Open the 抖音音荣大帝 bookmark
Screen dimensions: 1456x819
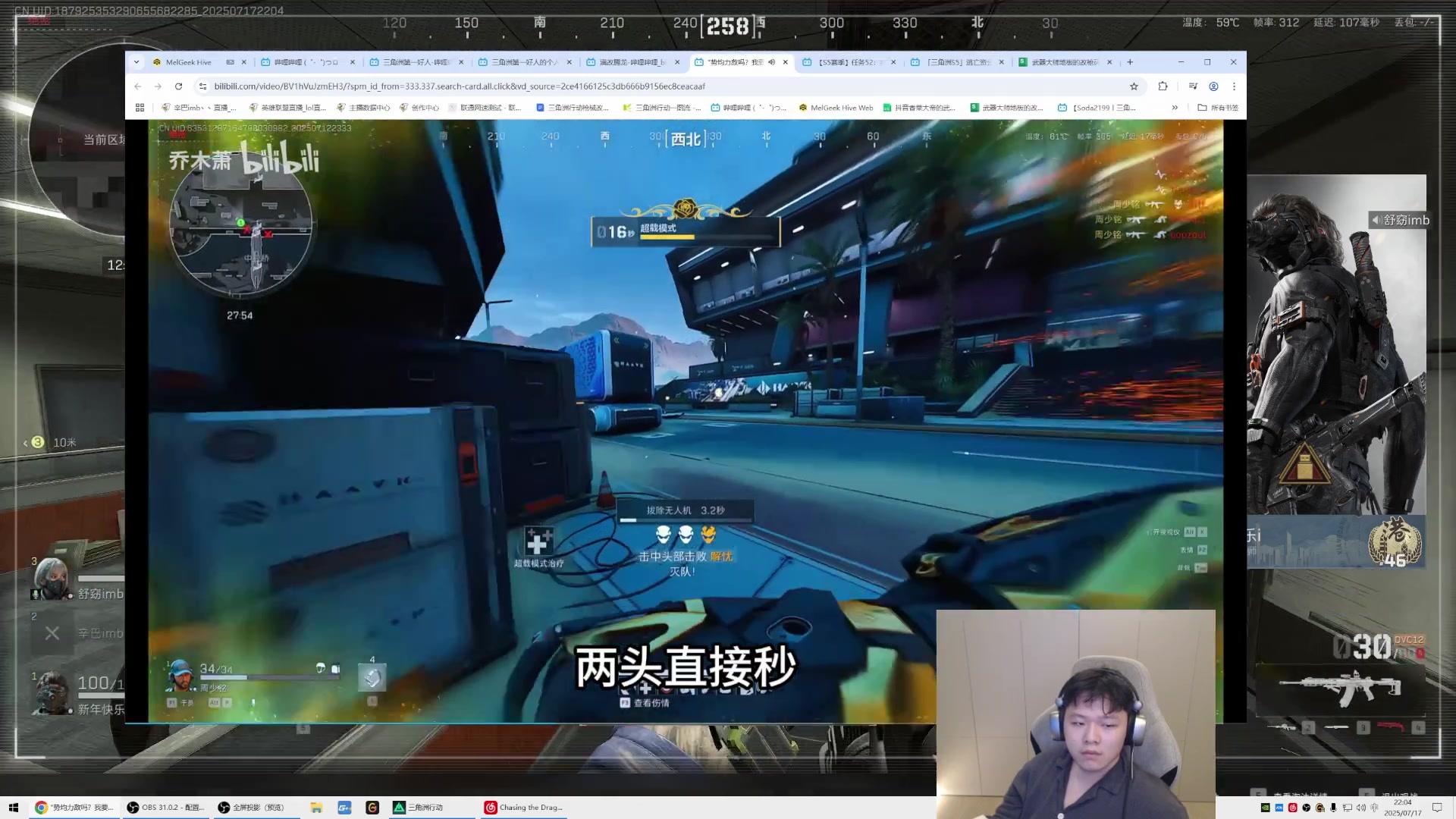919,108
